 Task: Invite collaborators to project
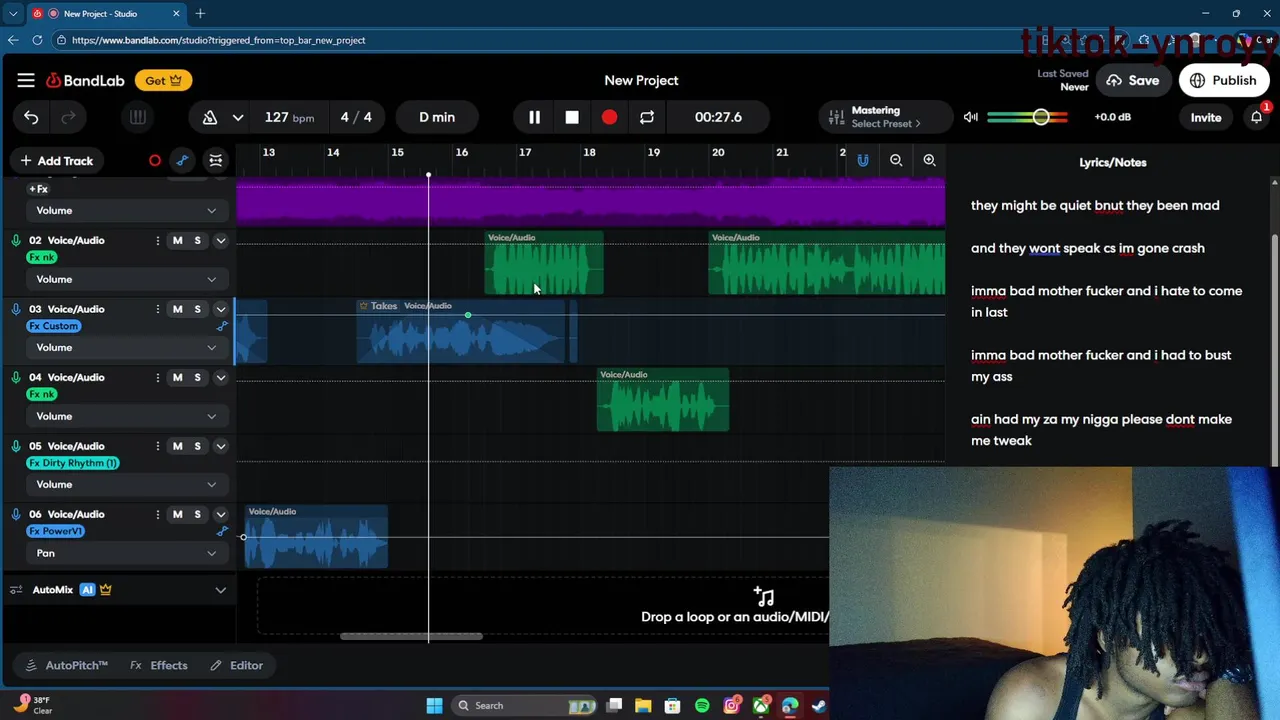[1206, 117]
